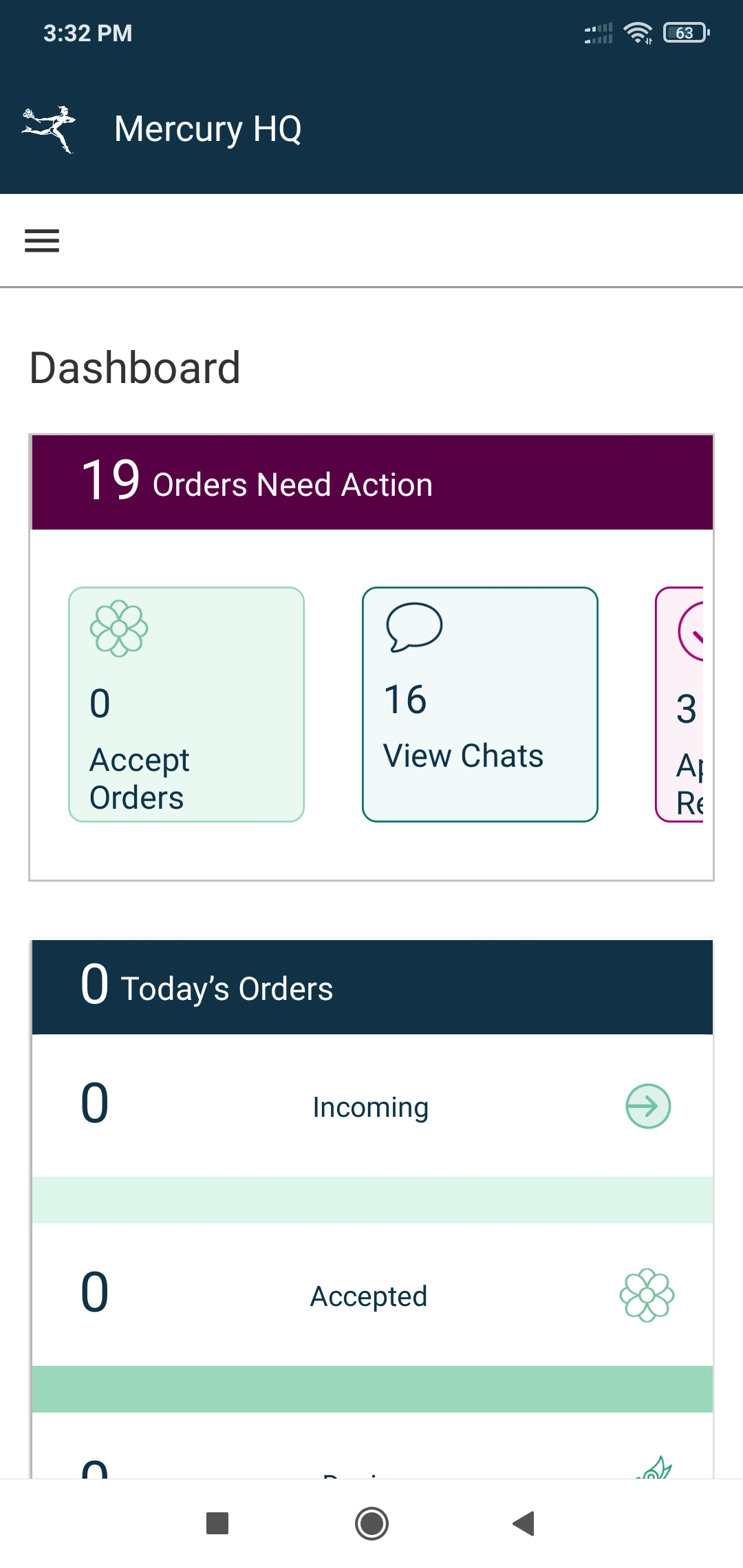Tap the Mercury HQ logo icon
Image resolution: width=743 pixels, height=1568 pixels.
tap(48, 129)
